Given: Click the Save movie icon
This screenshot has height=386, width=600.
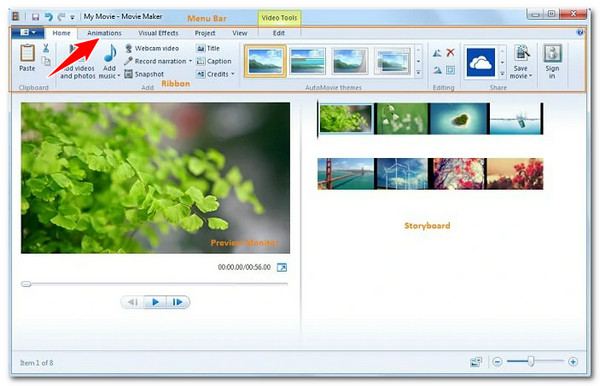Looking at the screenshot, I should 521,53.
